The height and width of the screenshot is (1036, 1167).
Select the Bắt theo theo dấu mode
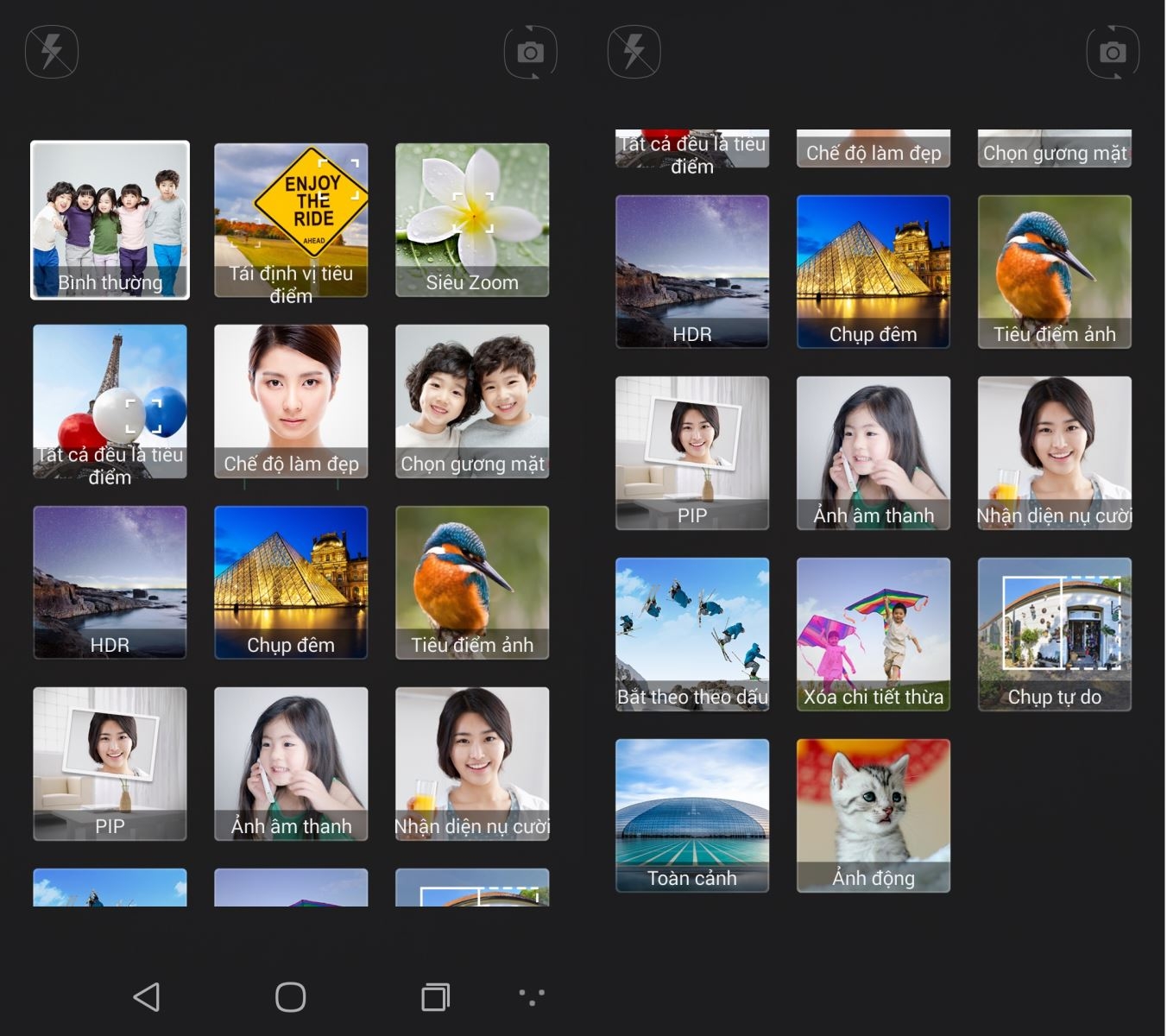point(692,635)
